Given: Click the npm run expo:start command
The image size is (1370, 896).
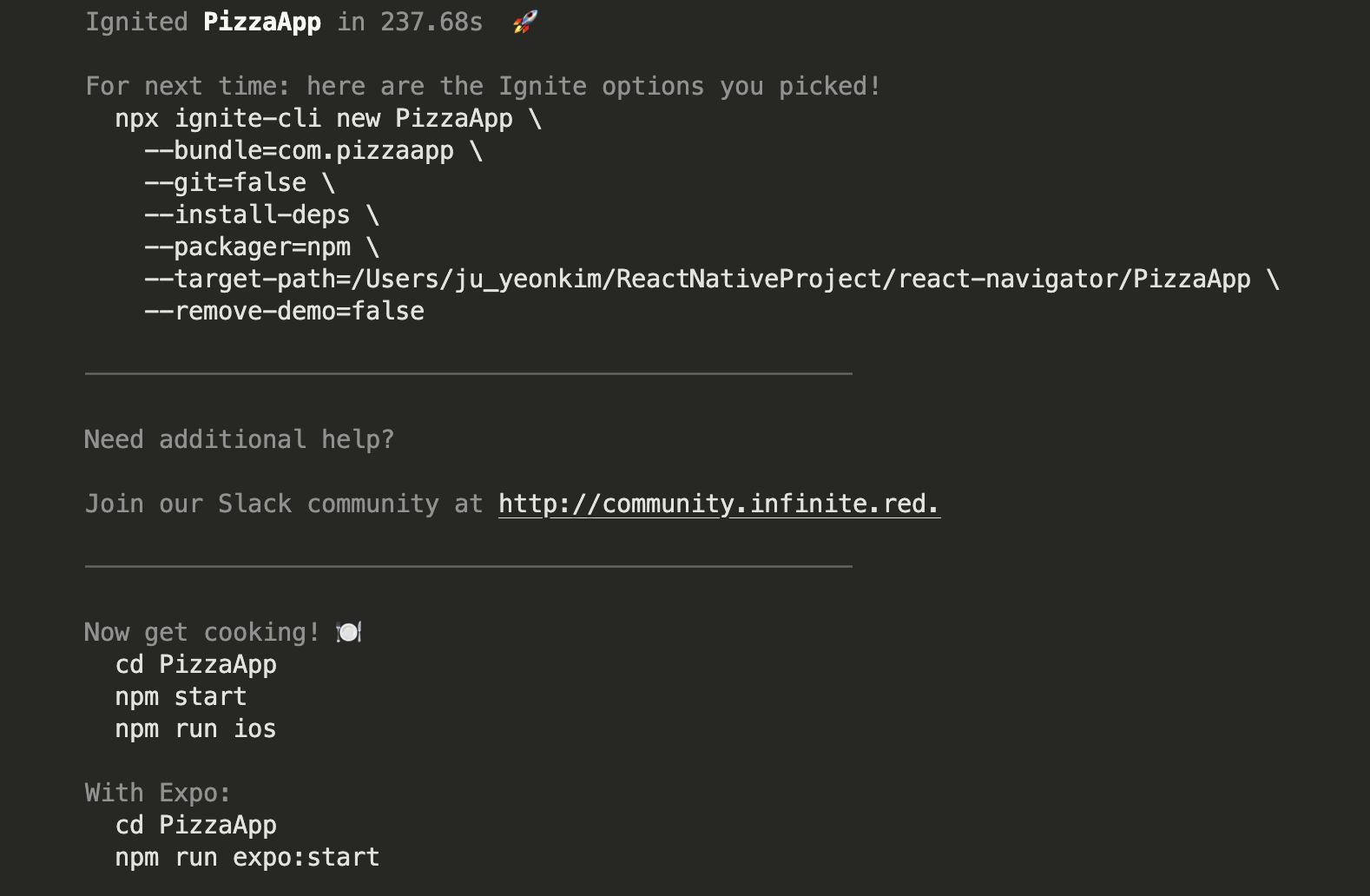Looking at the screenshot, I should click(x=247, y=858).
